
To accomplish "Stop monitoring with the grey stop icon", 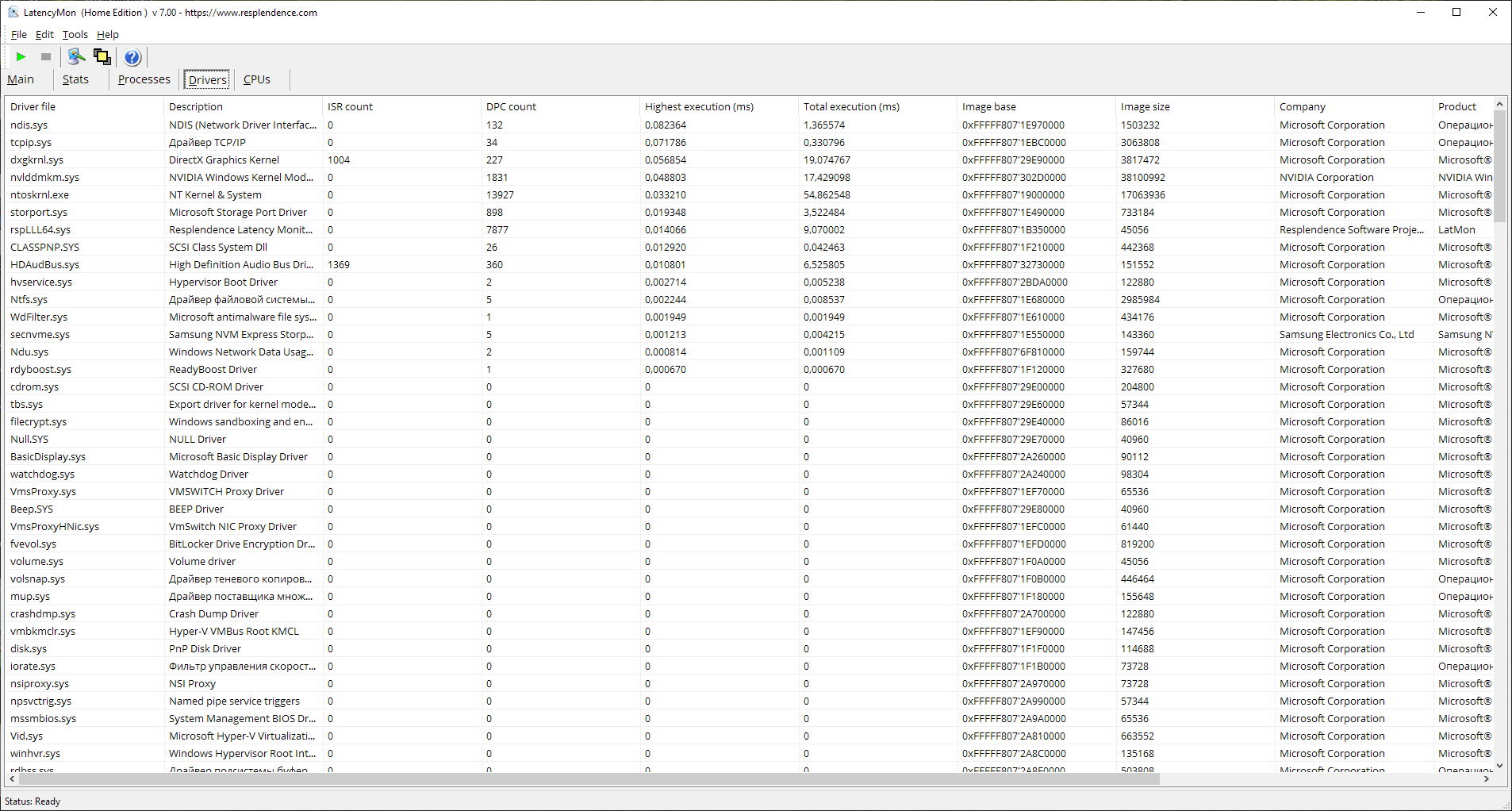I will click(46, 57).
